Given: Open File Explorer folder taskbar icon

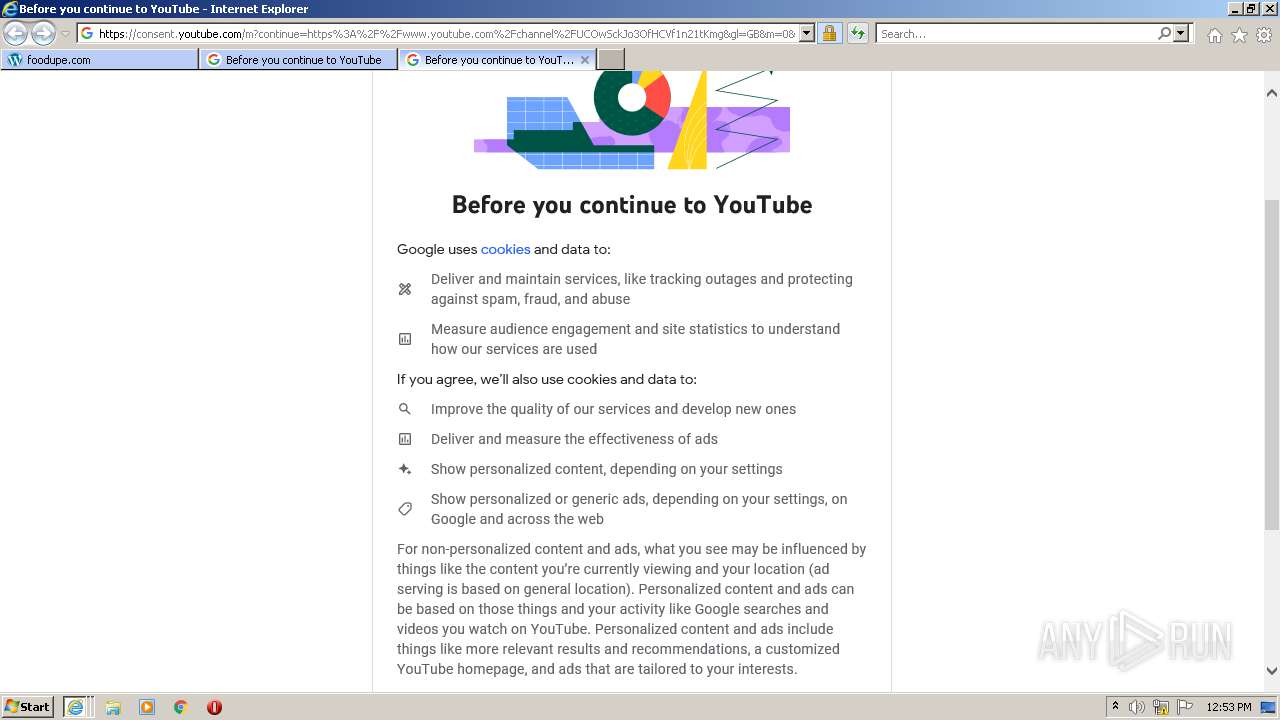Looking at the screenshot, I should tap(113, 707).
